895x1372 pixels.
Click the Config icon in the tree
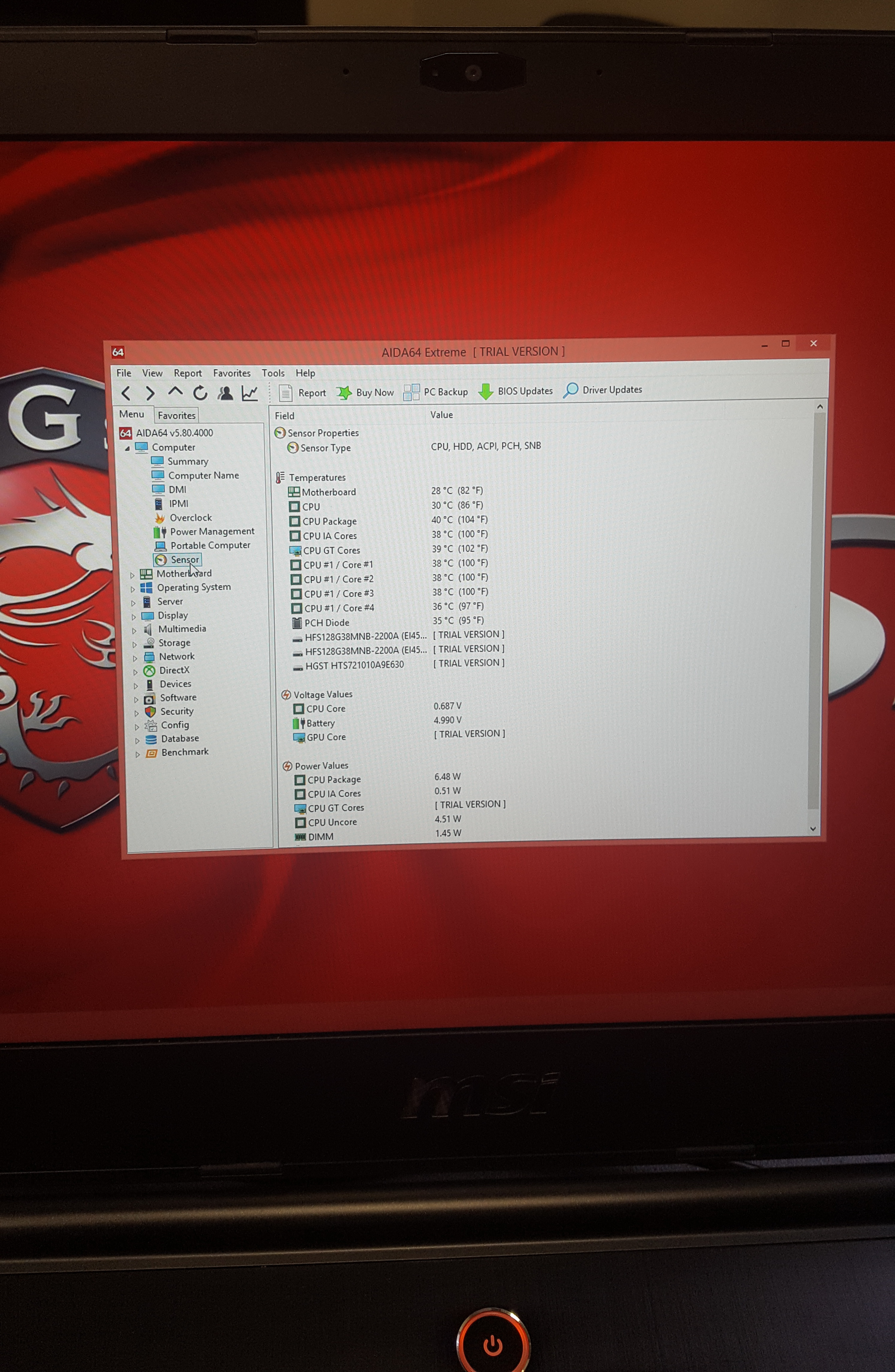pos(151,725)
